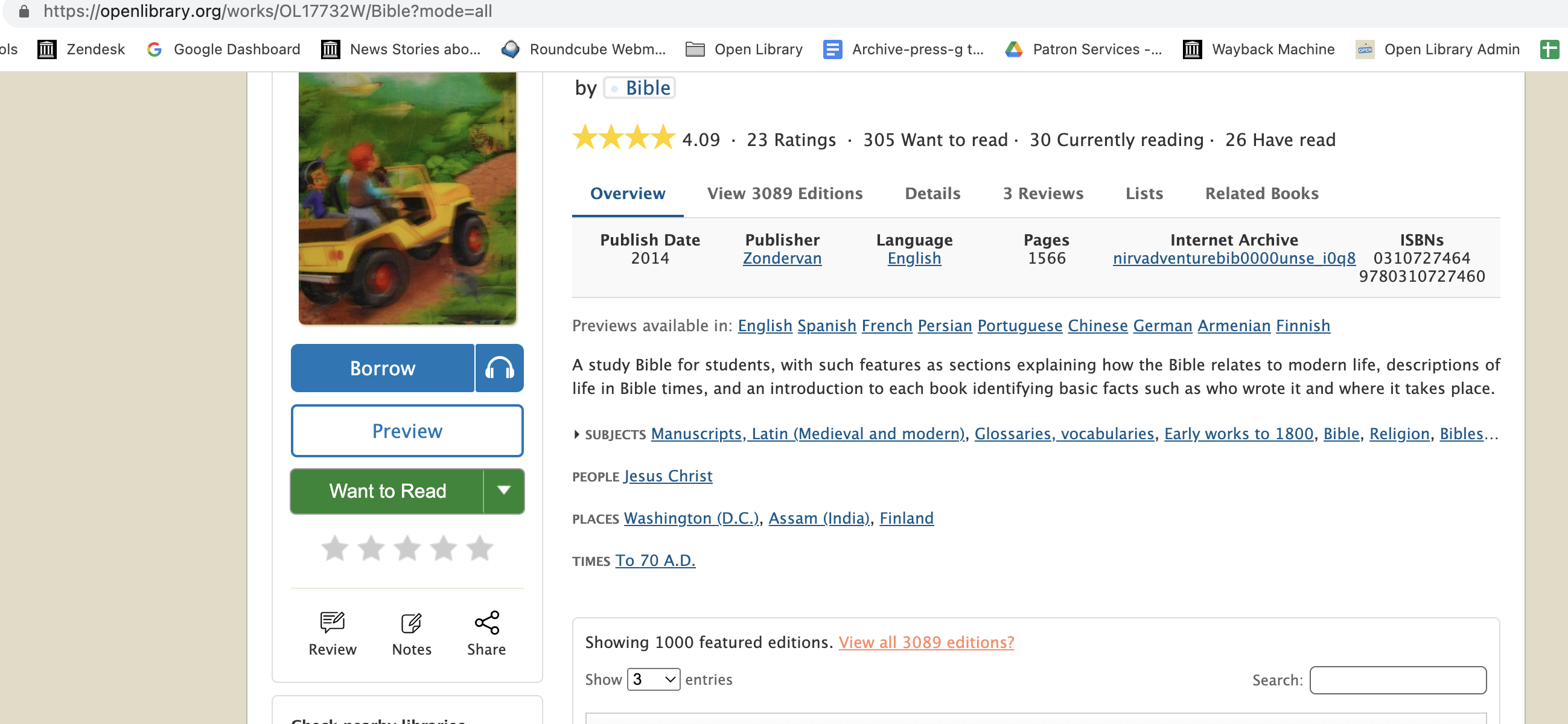This screenshot has width=1568, height=724.
Task: Open the Armenian preview link
Action: point(1234,326)
